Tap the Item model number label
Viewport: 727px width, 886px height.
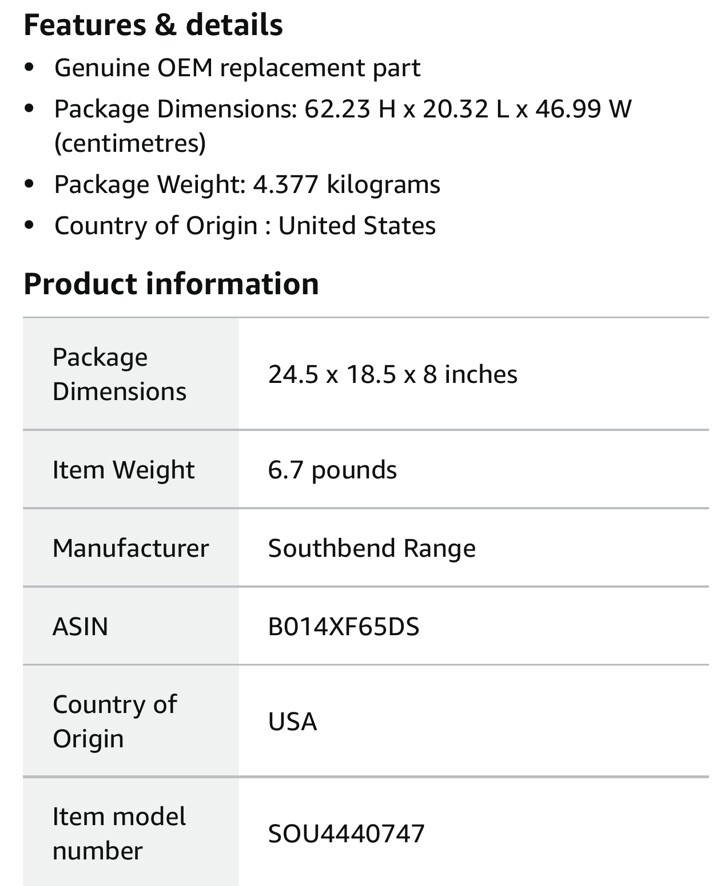pyautogui.click(x=119, y=833)
